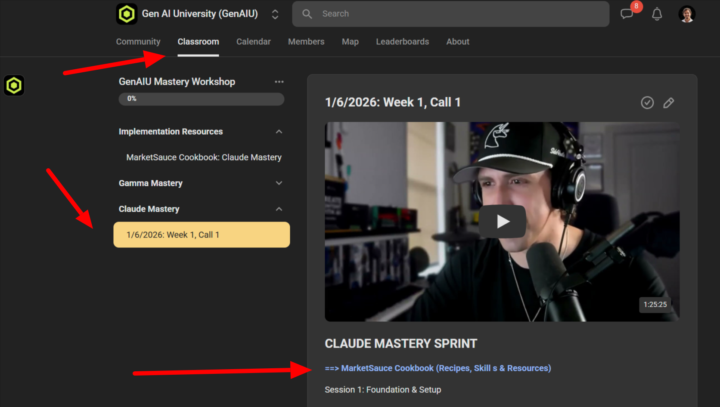Select the Classroom tab
720x407 pixels.
pos(198,42)
